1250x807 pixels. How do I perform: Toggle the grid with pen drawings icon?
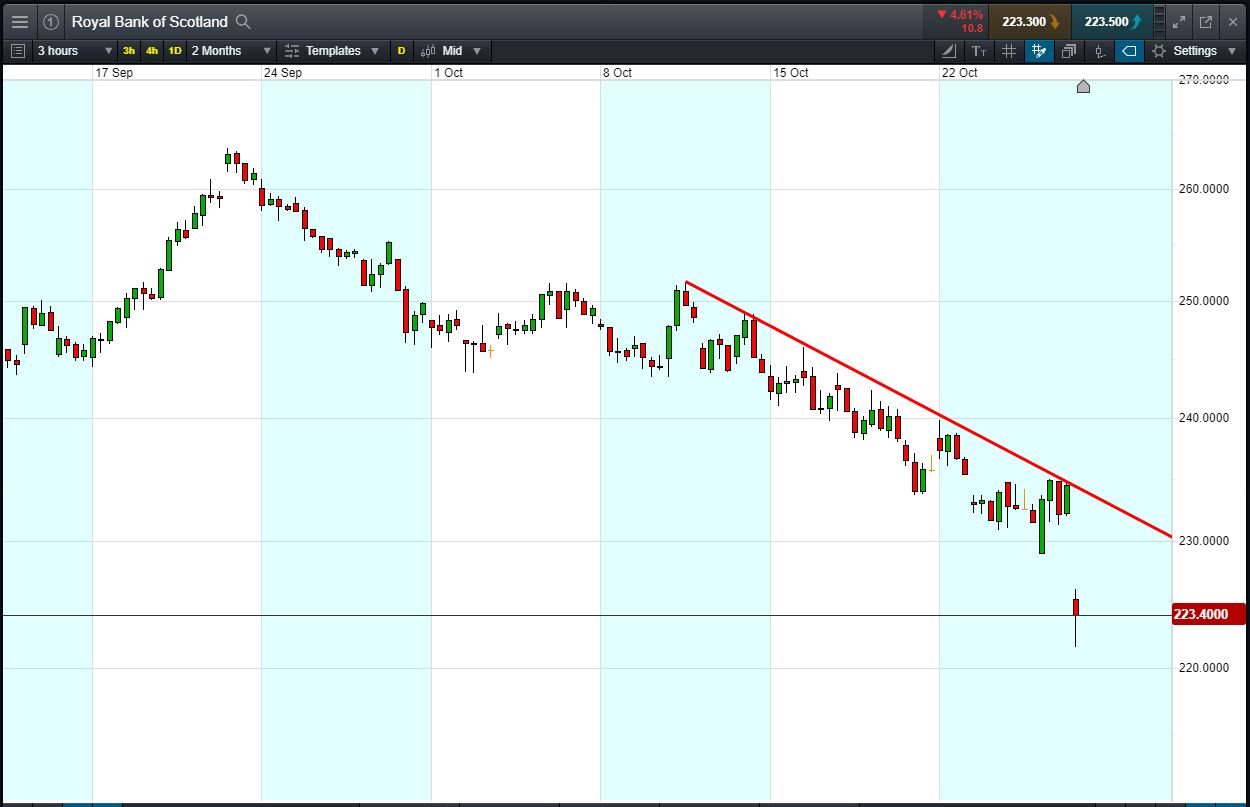1039,51
